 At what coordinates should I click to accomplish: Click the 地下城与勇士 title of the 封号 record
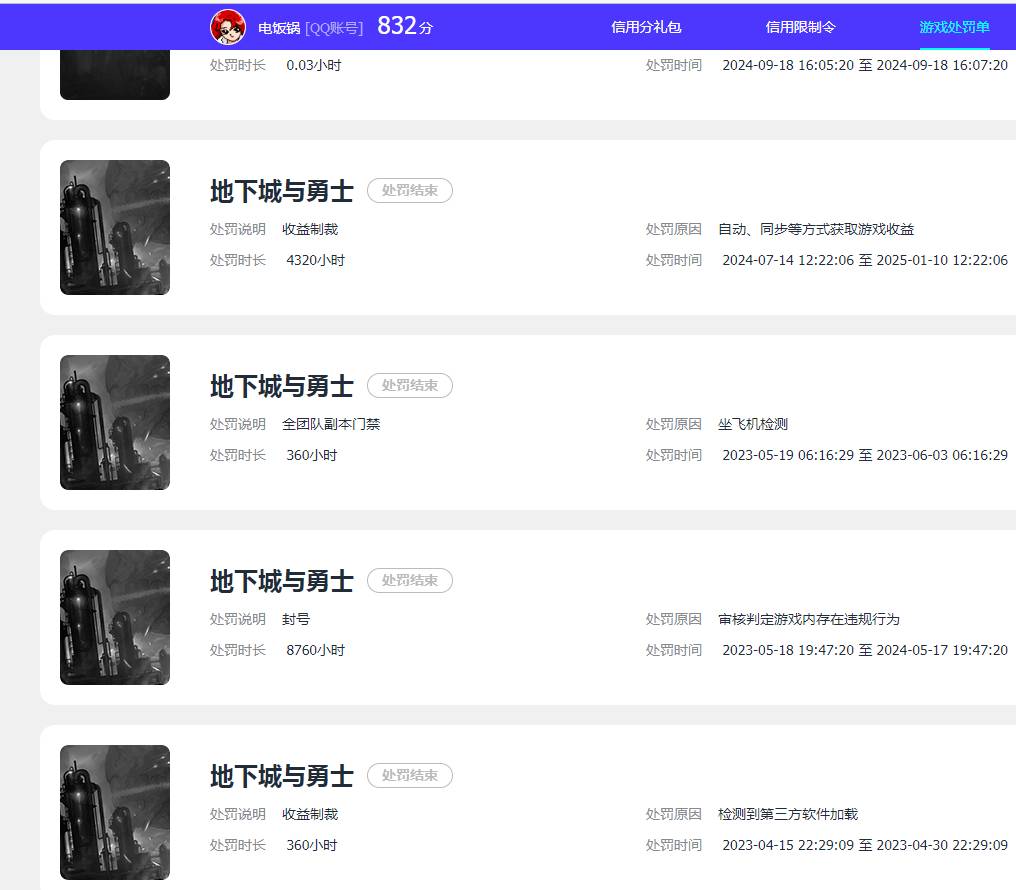[281, 581]
